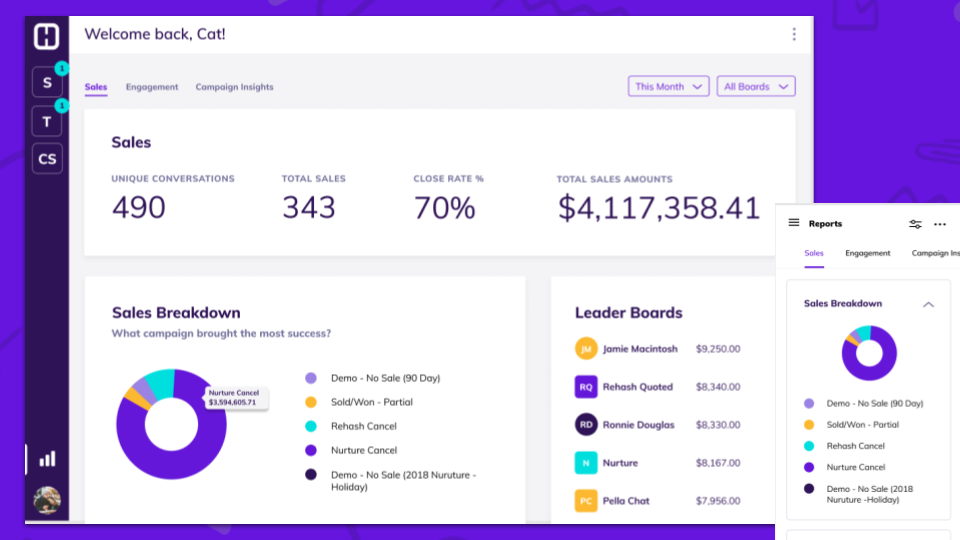Click the Nurture Cancel swatch in the Reports panel

(x=809, y=467)
